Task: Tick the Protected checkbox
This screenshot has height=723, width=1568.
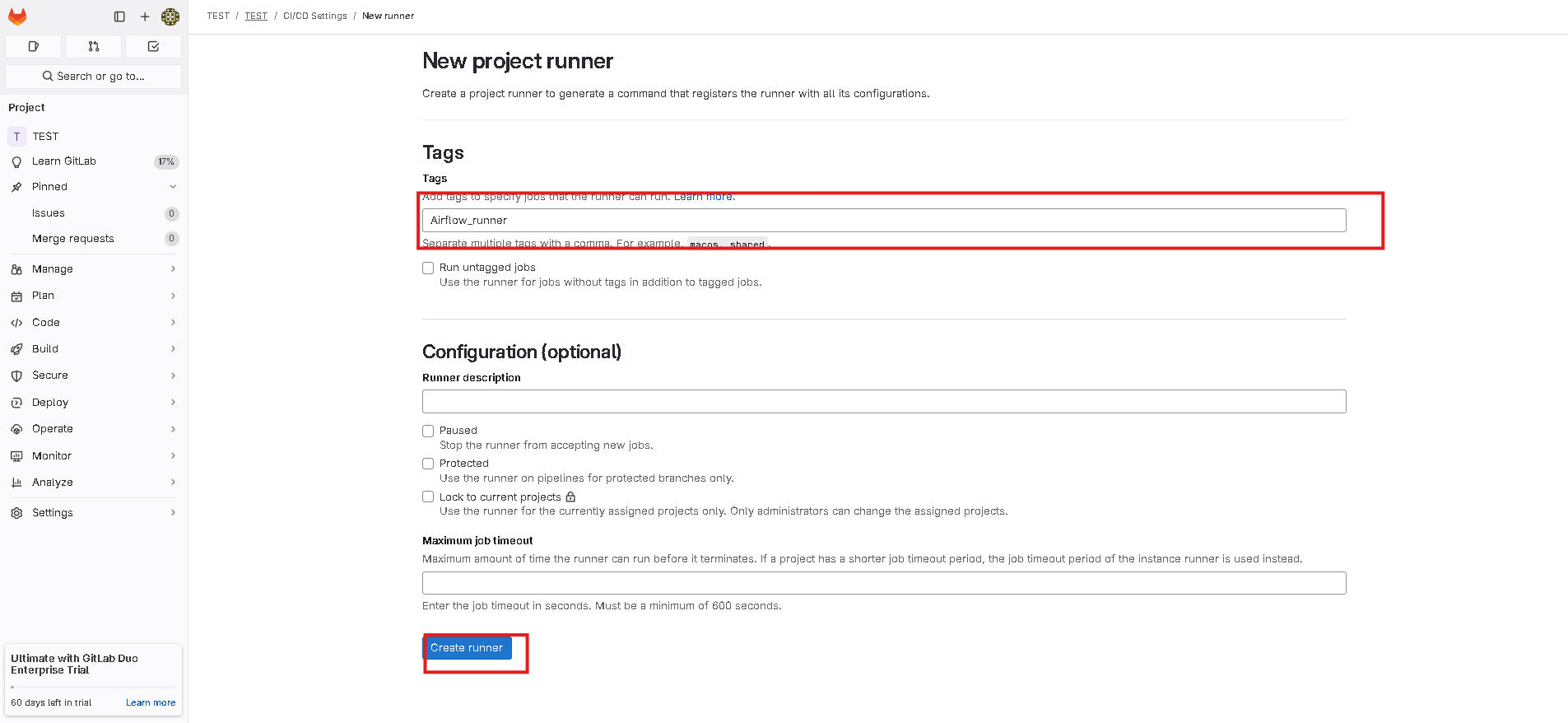Action: click(428, 464)
